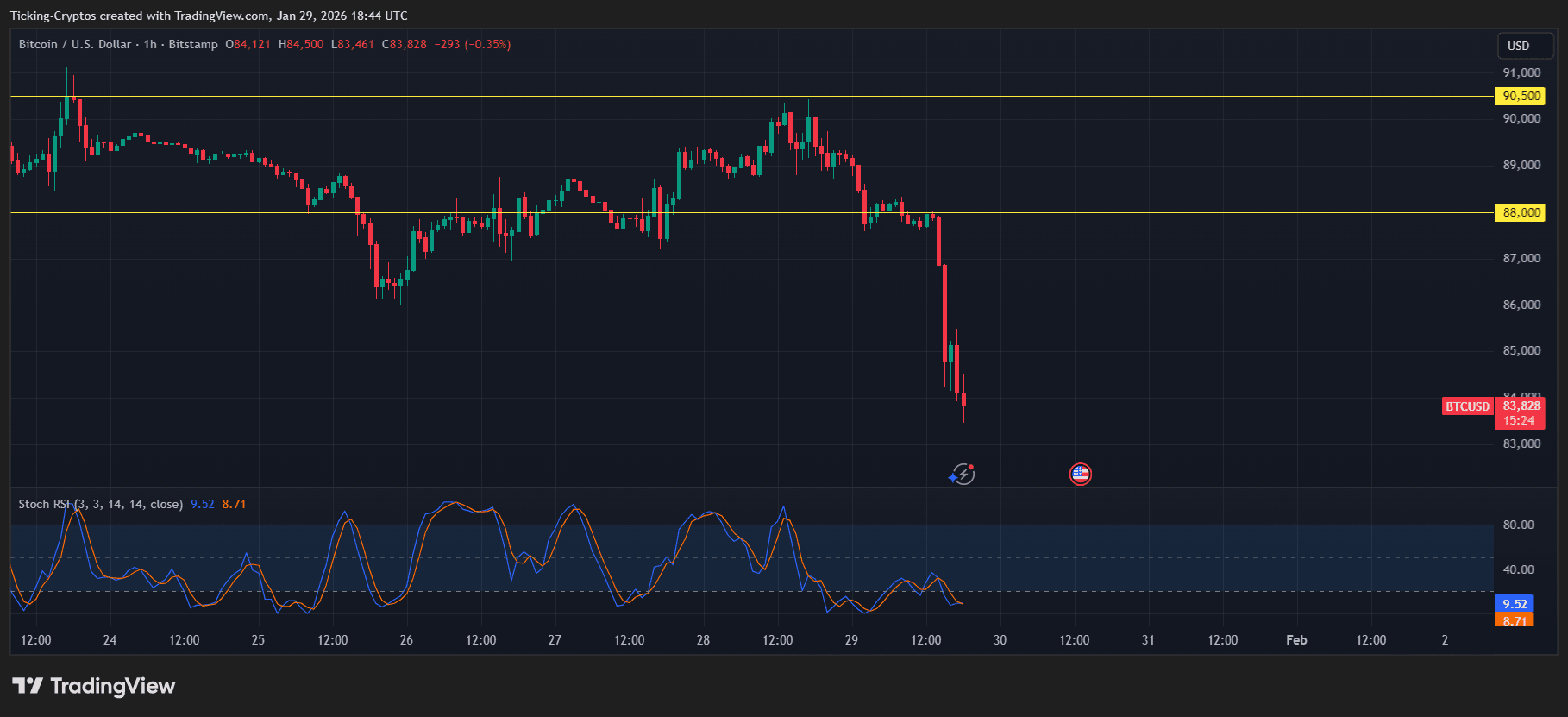Click the 31 date on time axis
This screenshot has width=1568, height=717.
[x=1148, y=640]
